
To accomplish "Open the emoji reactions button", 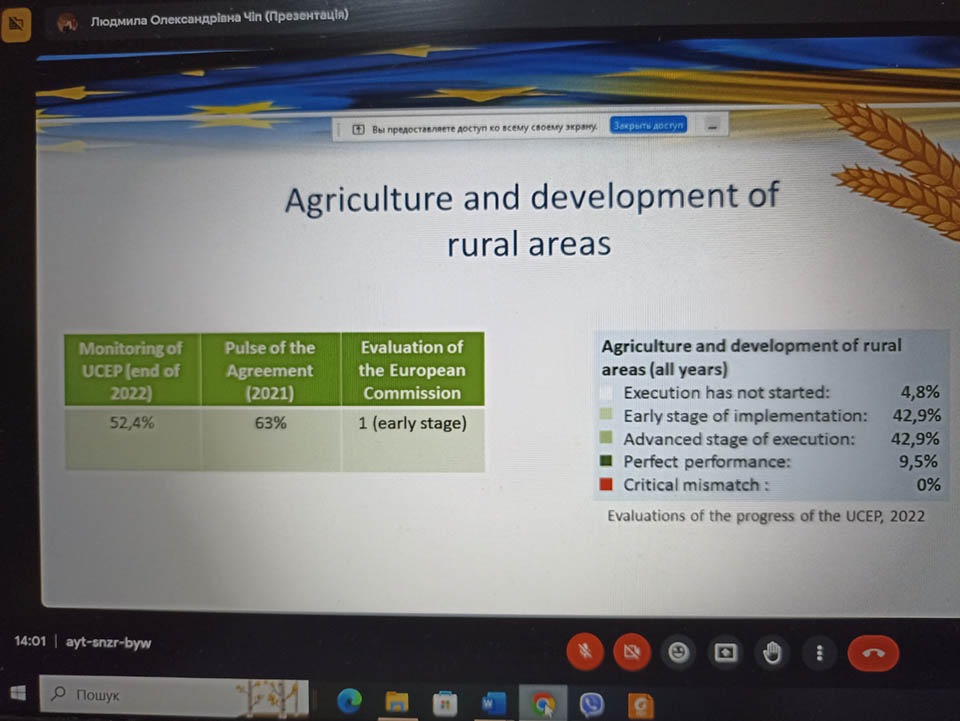I will point(679,653).
